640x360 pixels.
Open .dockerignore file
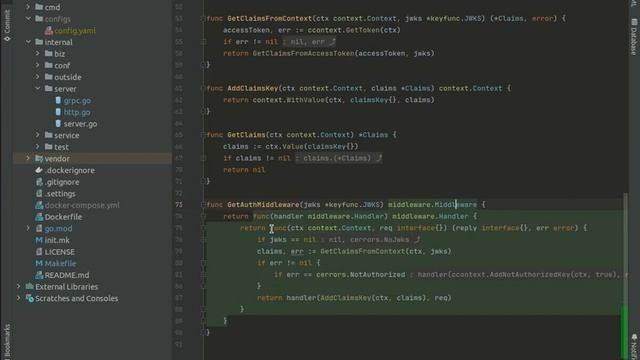pos(69,170)
